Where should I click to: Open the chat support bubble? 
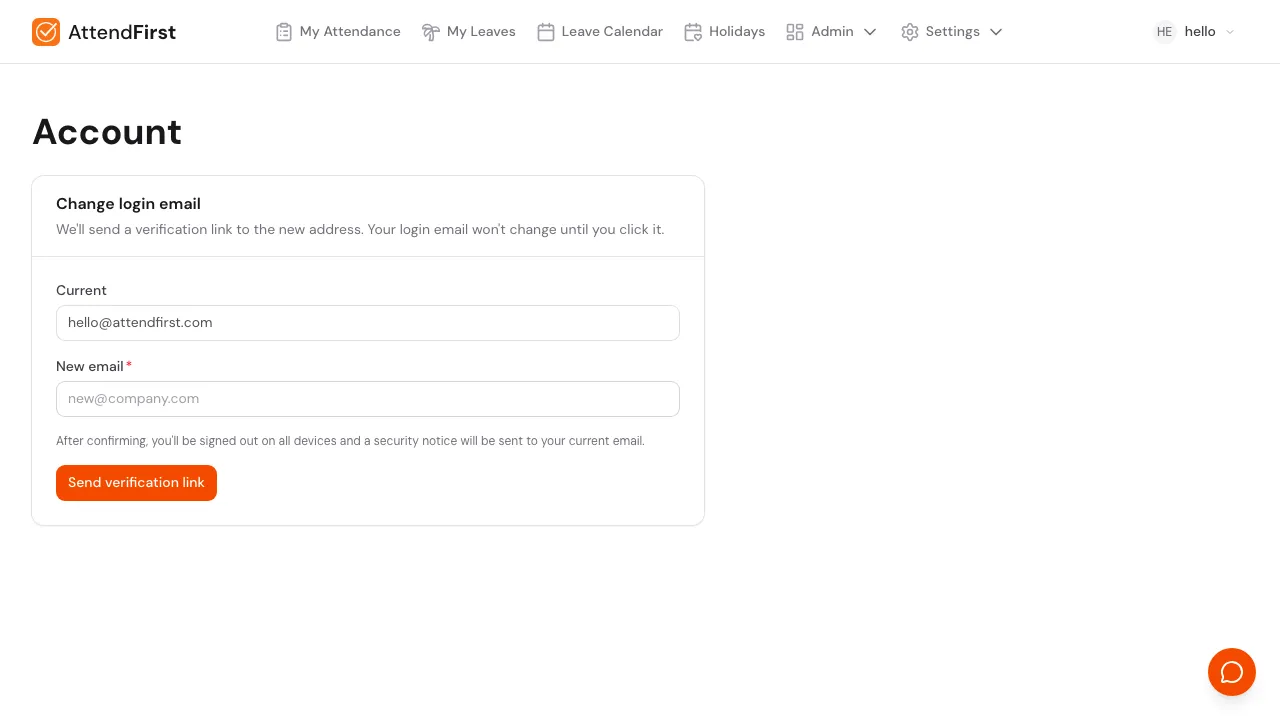[1232, 672]
